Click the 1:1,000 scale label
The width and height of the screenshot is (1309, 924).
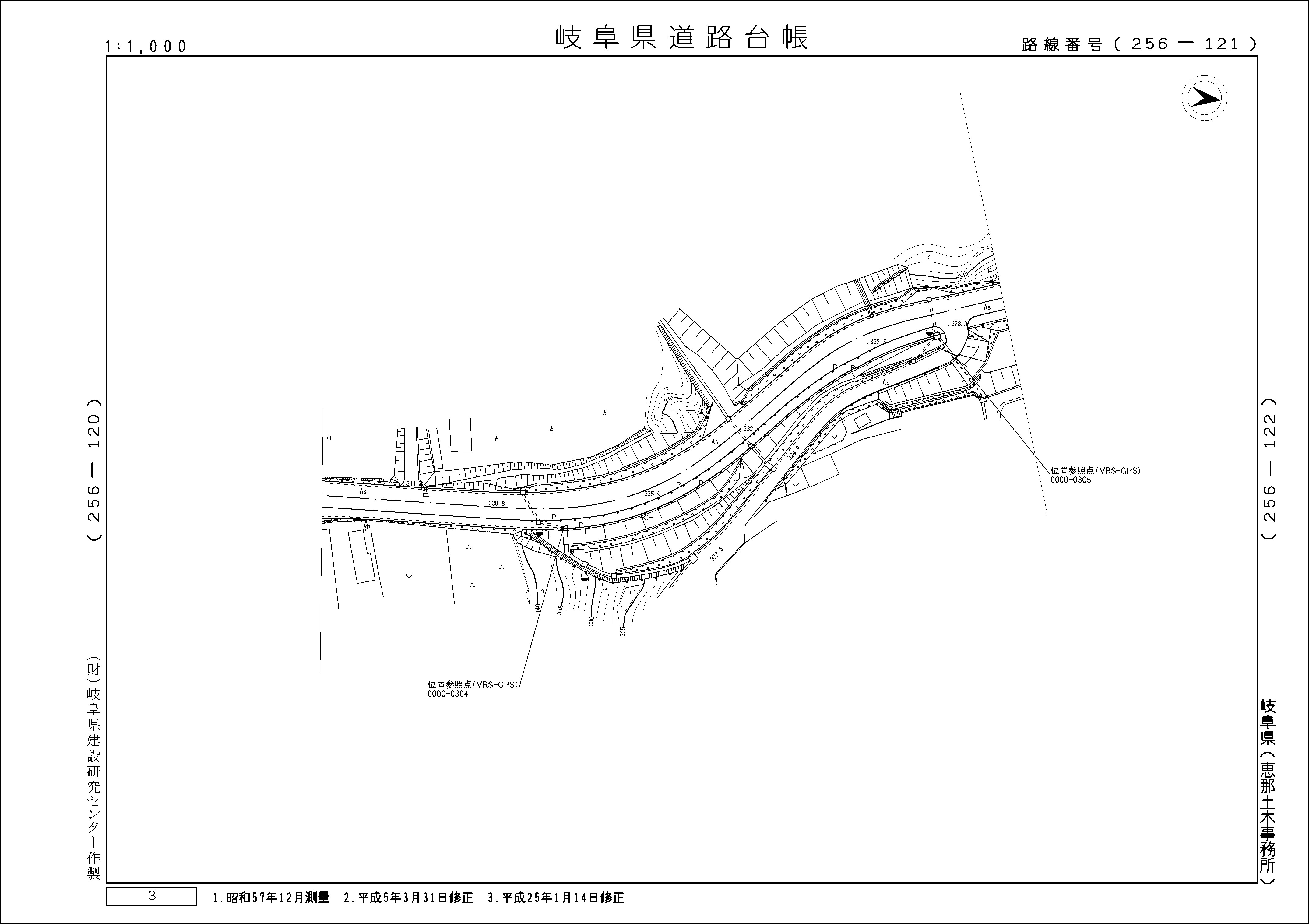(x=146, y=47)
